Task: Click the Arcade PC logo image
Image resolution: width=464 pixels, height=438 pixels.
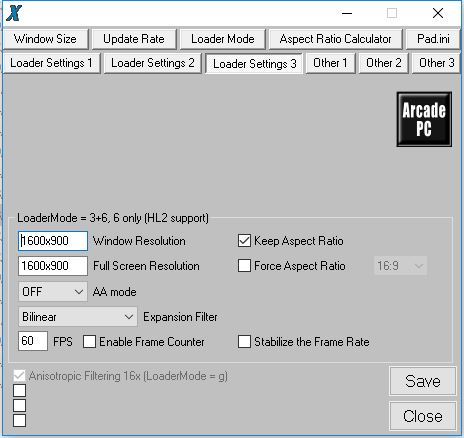Action: pyautogui.click(x=424, y=119)
